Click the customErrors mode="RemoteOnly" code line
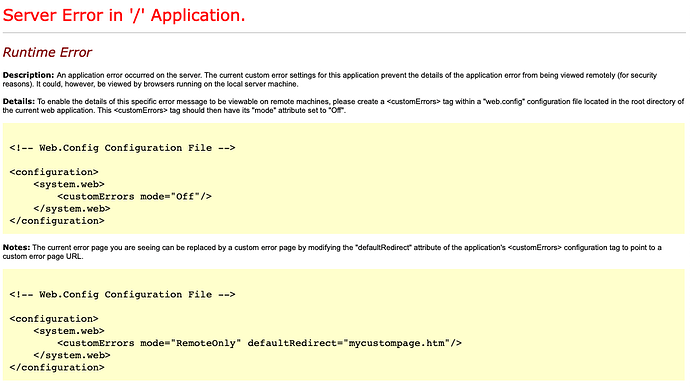This screenshot has width=690, height=392. point(259,343)
